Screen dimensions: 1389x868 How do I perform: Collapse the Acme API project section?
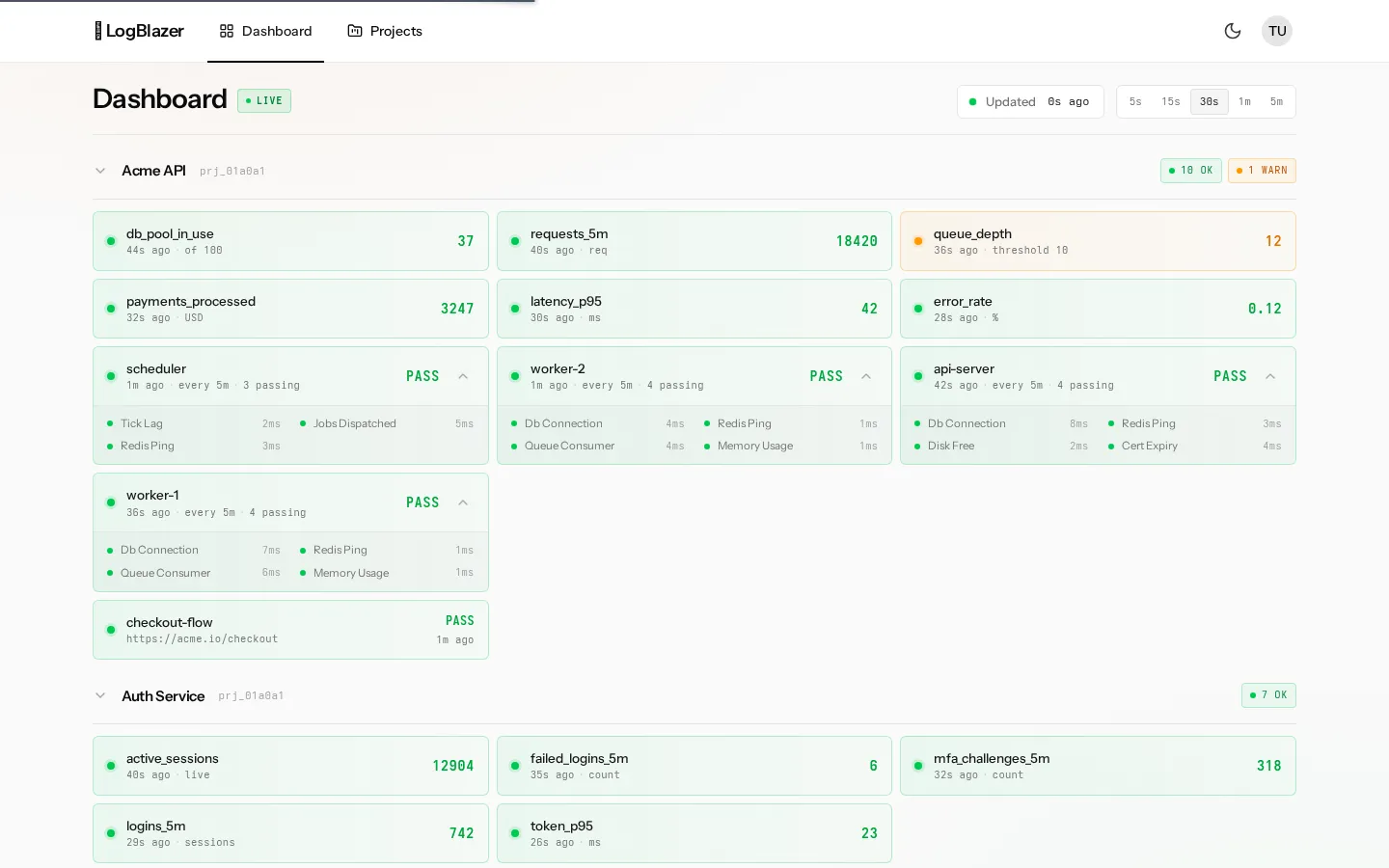pyautogui.click(x=100, y=171)
